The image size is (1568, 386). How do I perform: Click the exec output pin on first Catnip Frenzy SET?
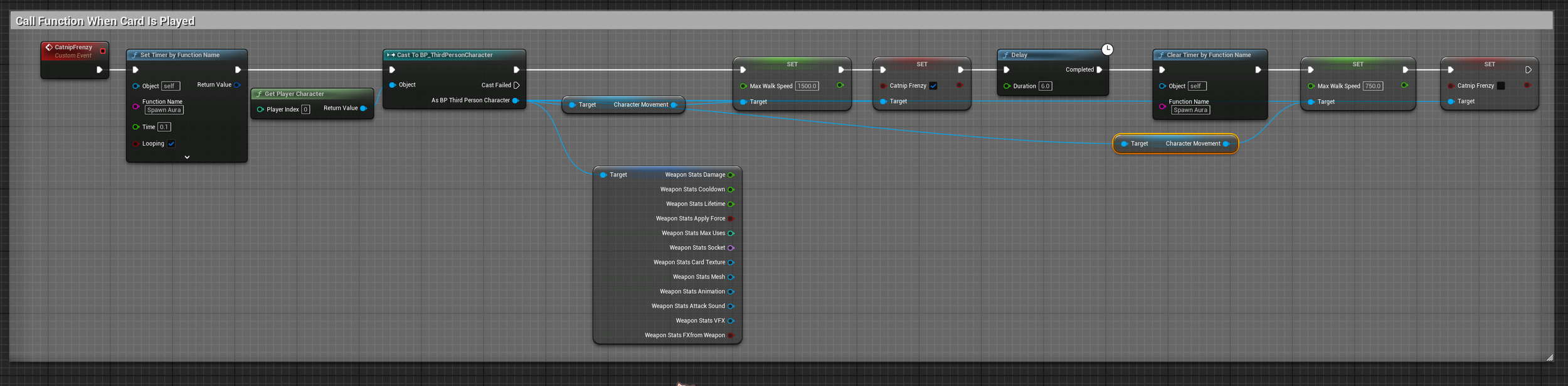pyautogui.click(x=961, y=70)
